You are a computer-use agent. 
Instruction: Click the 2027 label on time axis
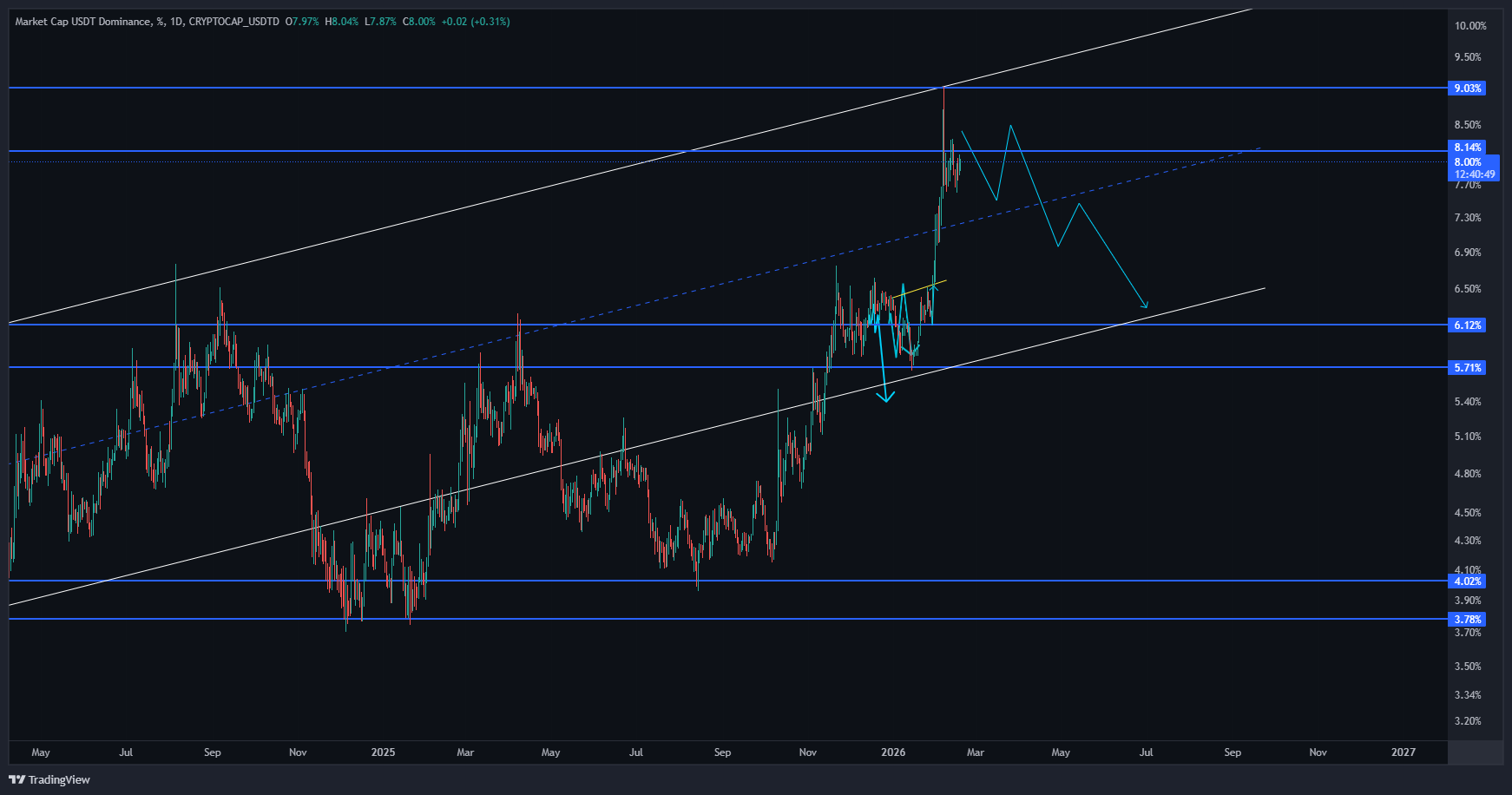(1403, 752)
